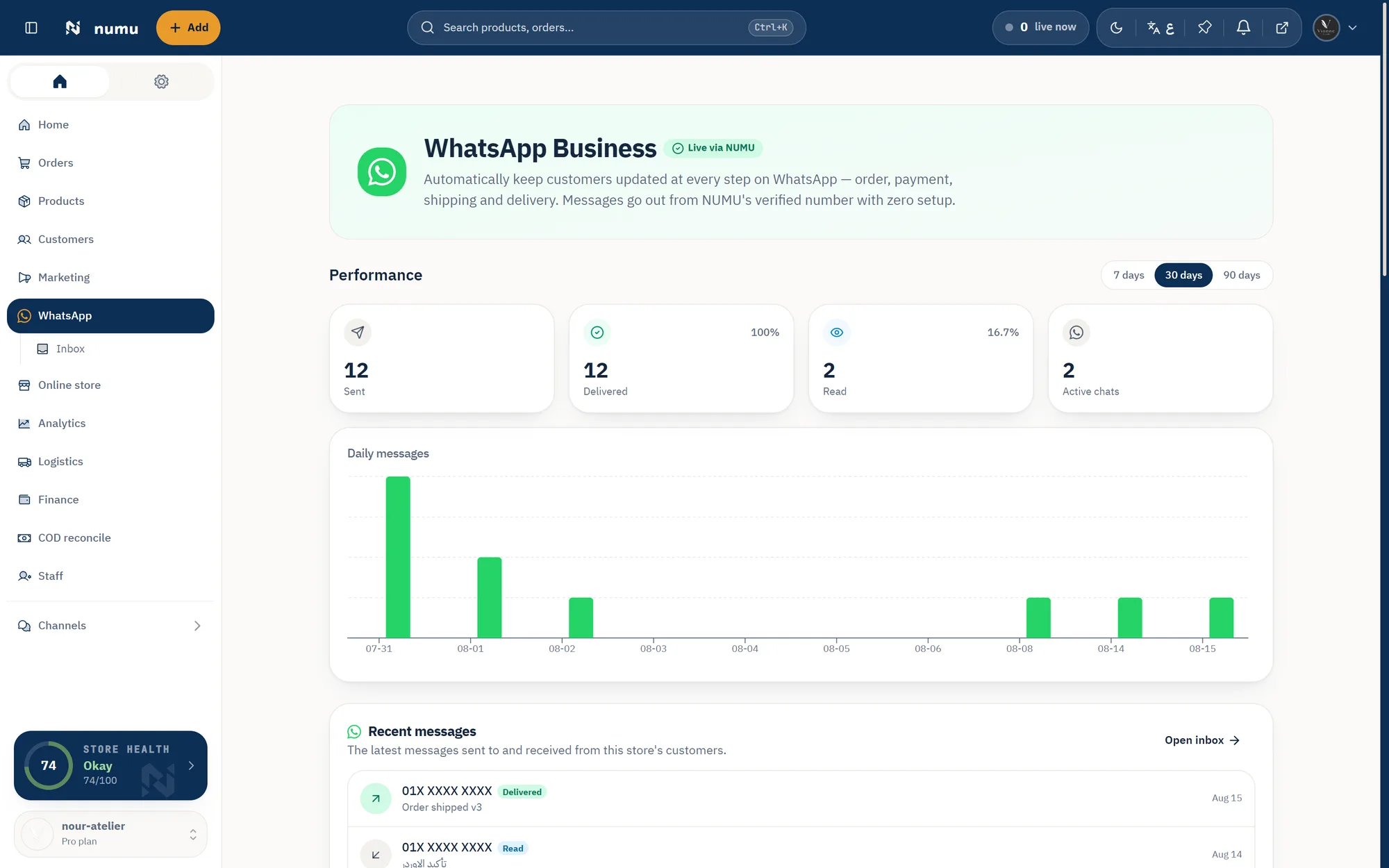Viewport: 1389px width, 868px height.
Task: Click the live now indicator
Action: pyautogui.click(x=1040, y=28)
